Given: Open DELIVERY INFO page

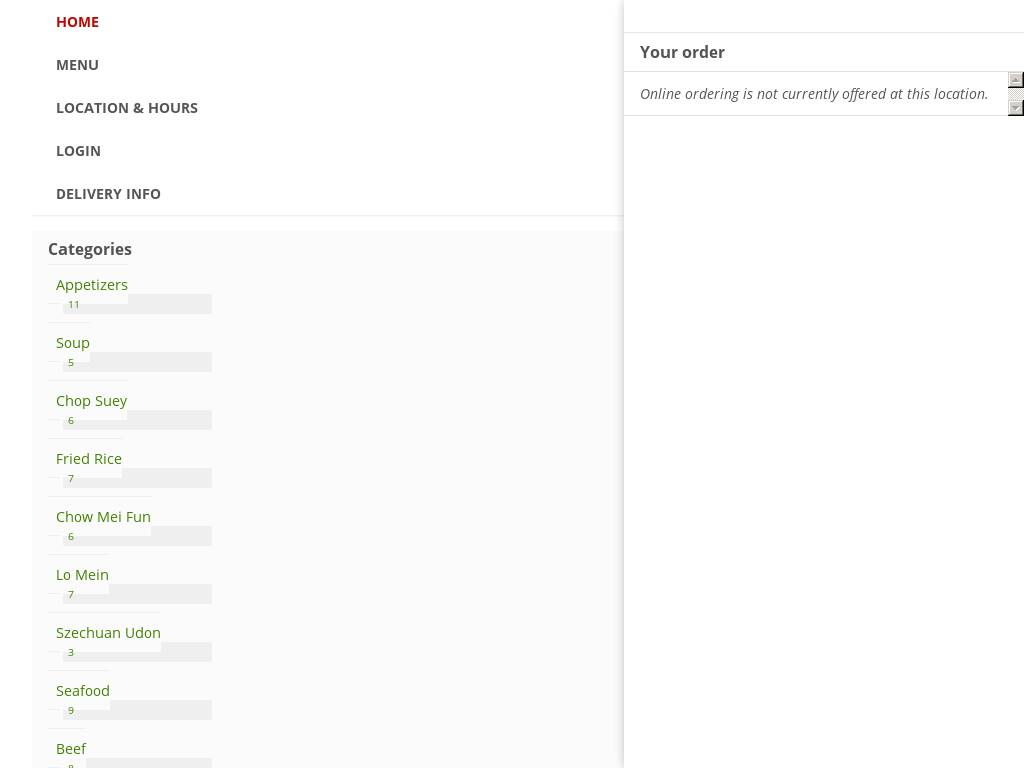Looking at the screenshot, I should [108, 194].
